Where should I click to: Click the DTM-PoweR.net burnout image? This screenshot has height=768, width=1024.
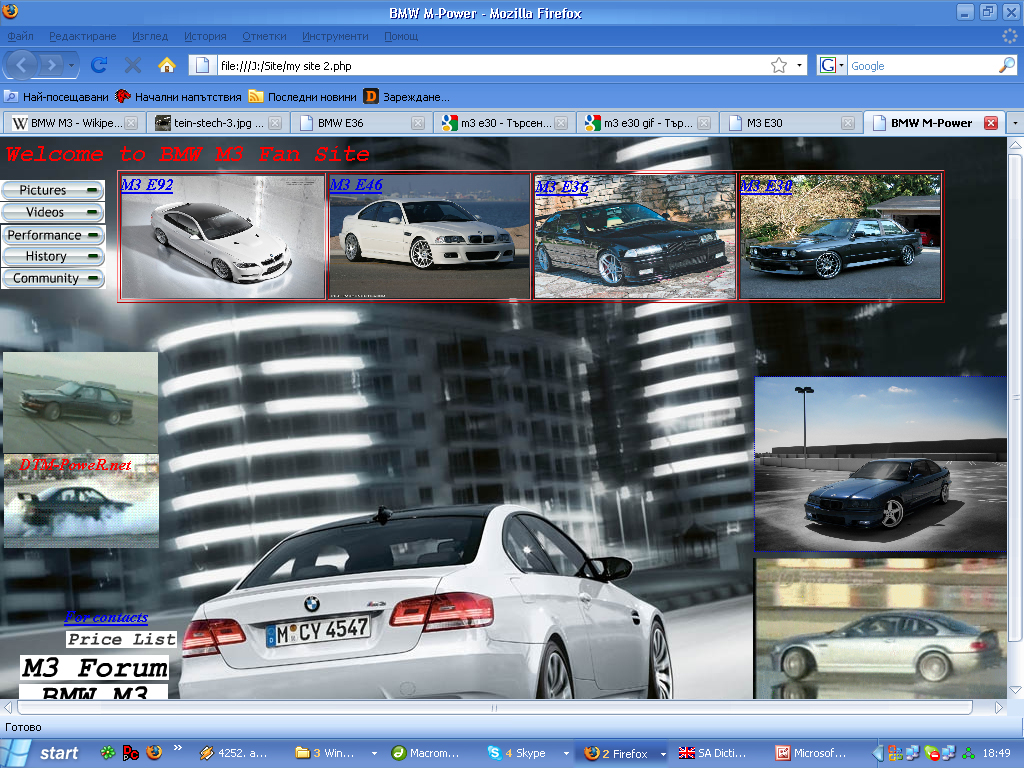(x=81, y=501)
